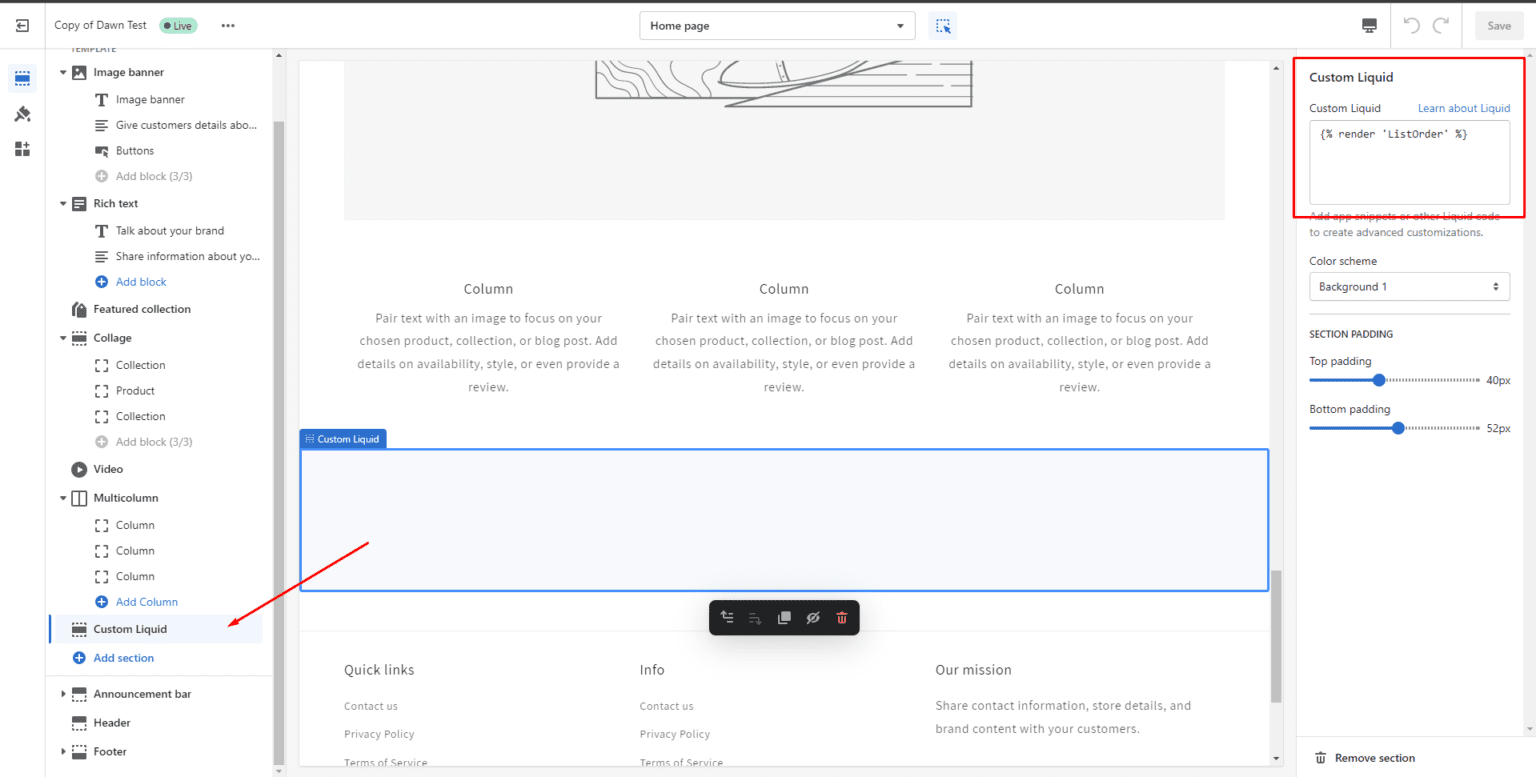Click the move section up icon
The height and width of the screenshot is (777, 1536).
pos(727,618)
